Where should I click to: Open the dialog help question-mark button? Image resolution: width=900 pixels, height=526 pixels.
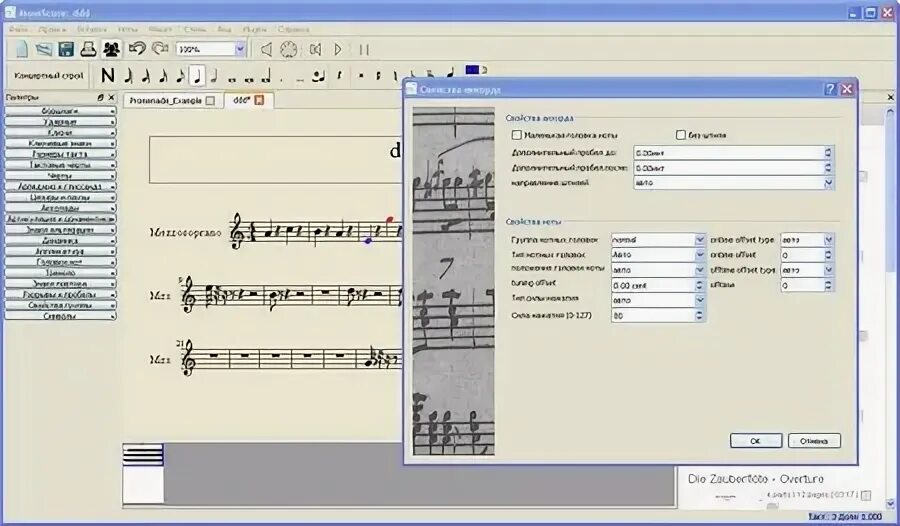click(830, 89)
